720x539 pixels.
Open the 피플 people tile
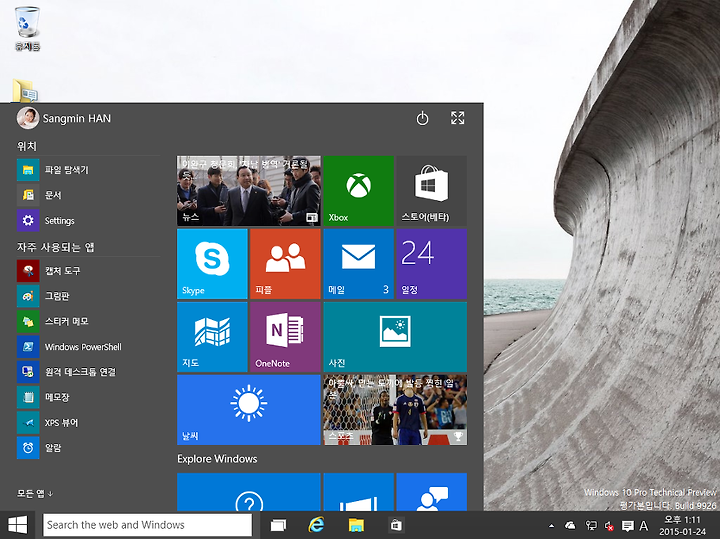coord(285,264)
